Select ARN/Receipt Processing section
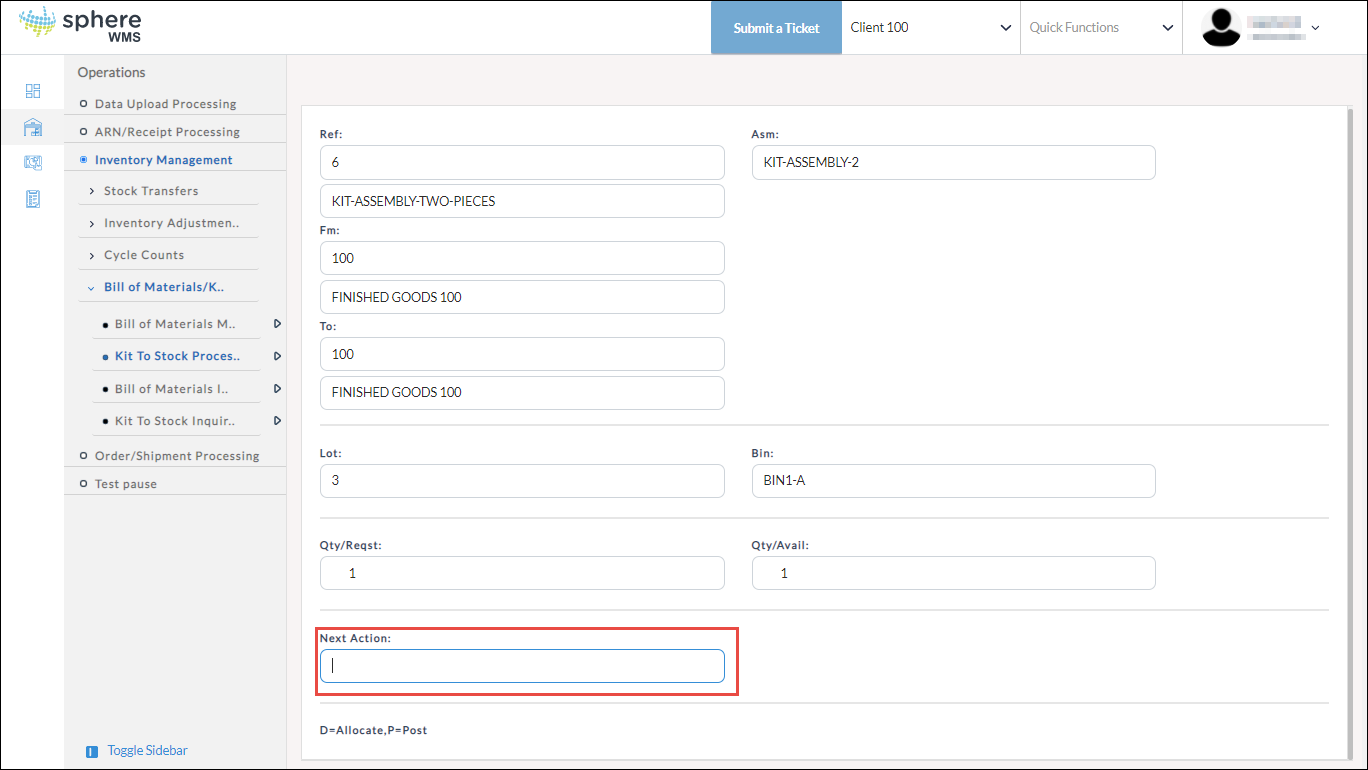The image size is (1368, 770). (x=167, y=132)
